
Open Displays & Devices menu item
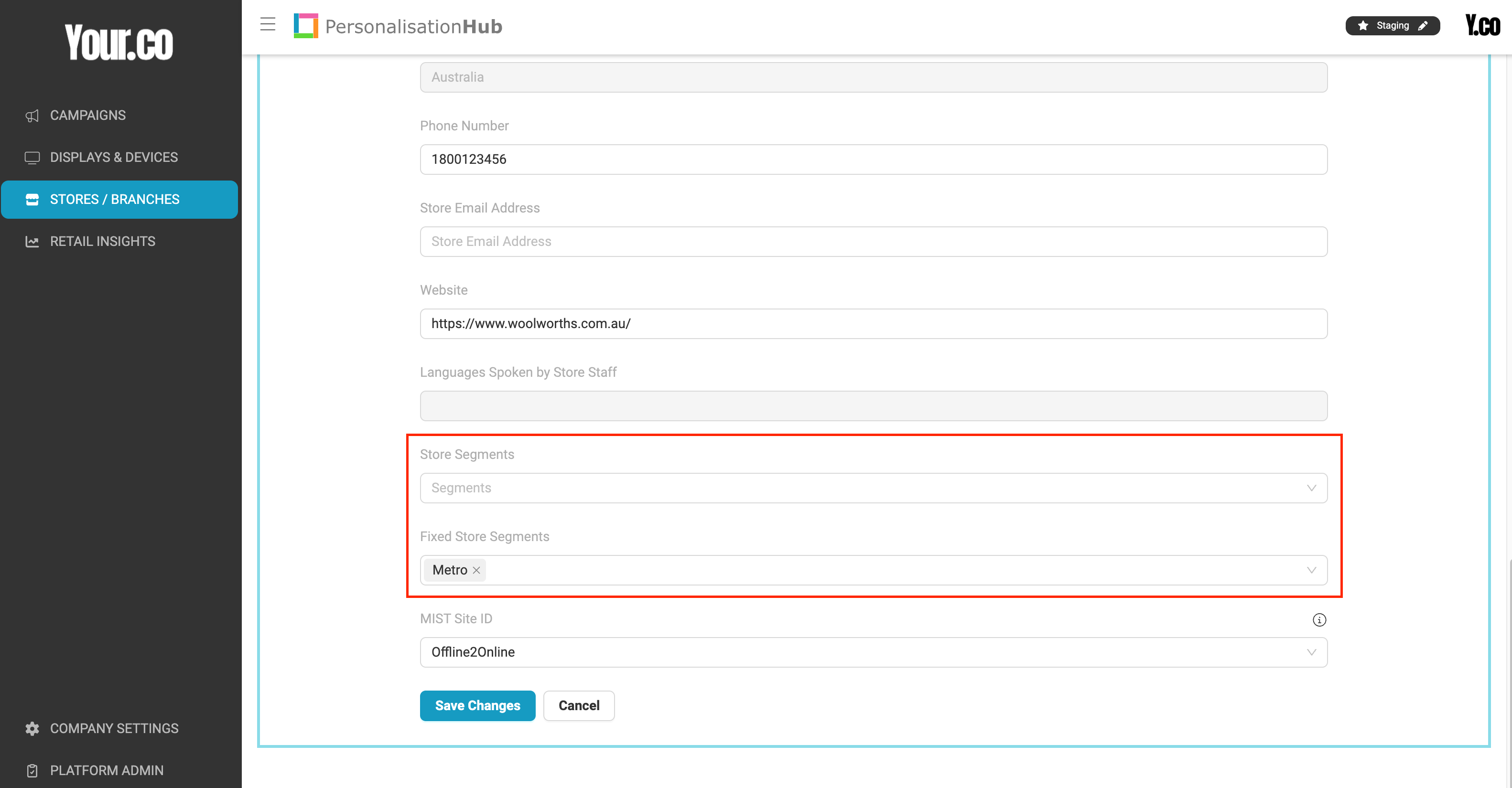114,157
